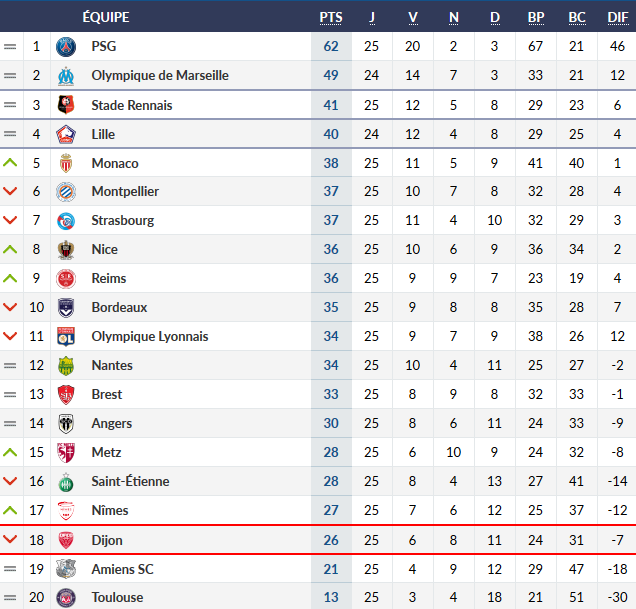Viewport: 636px width, 609px height.
Task: Open the Olympique Lyonnais team link
Action: click(150, 336)
